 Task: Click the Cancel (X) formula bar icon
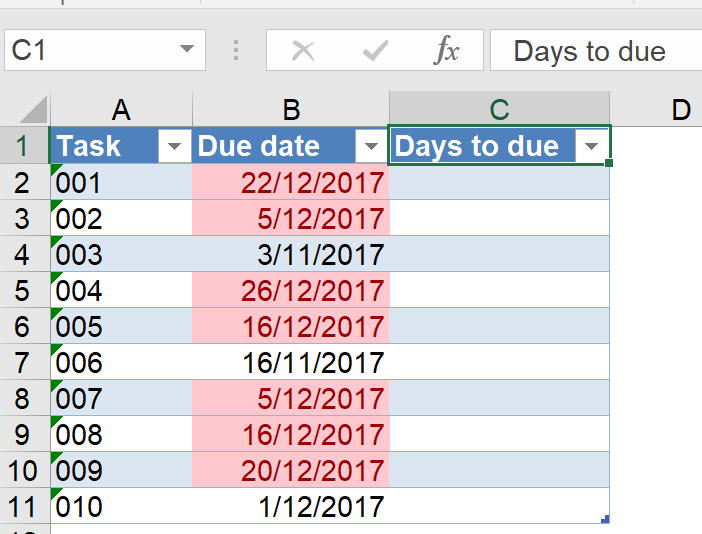coord(302,51)
